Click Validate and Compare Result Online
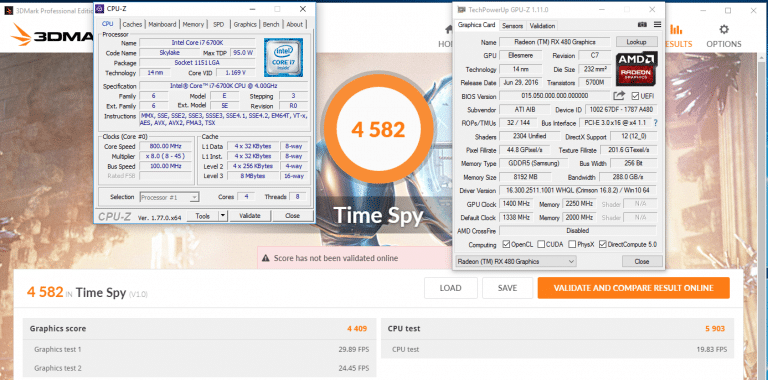Screen dimensions: 768x380 click(x=633, y=288)
